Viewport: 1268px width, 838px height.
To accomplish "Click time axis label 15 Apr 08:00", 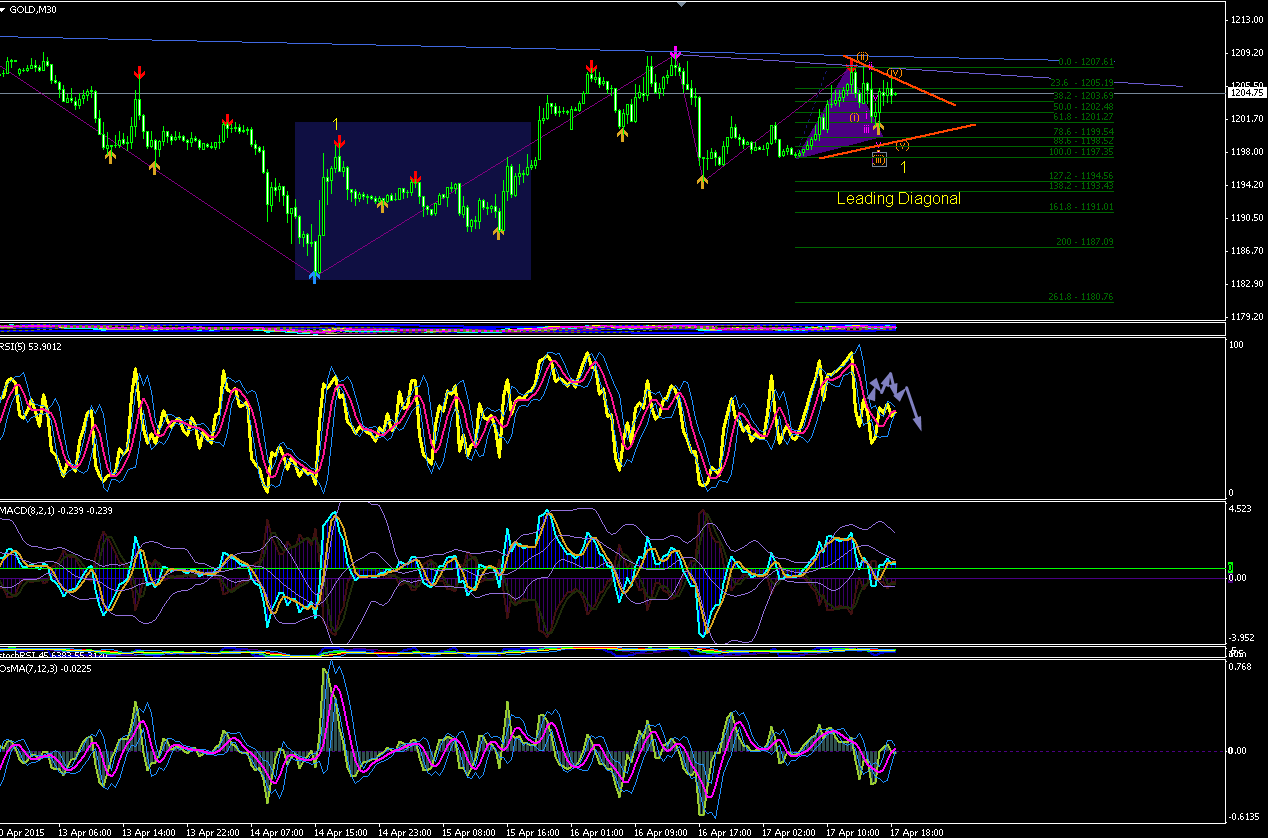I will point(469,832).
